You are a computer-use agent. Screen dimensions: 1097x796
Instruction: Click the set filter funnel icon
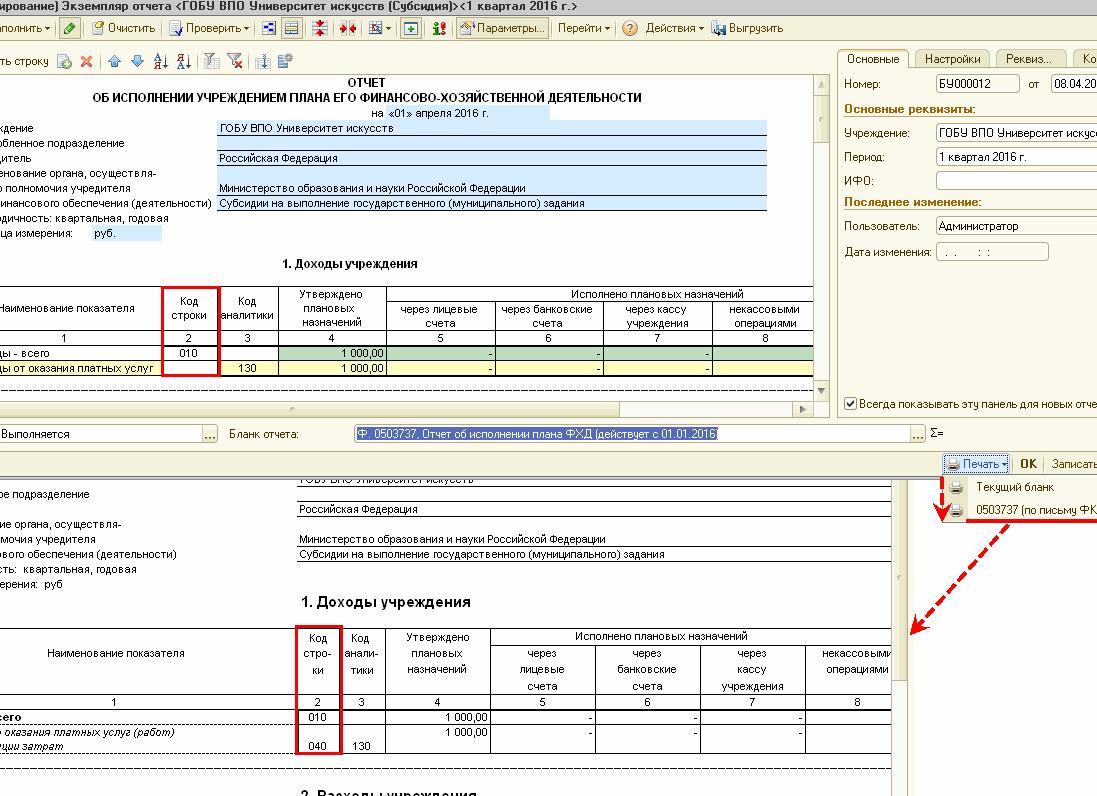pos(211,62)
